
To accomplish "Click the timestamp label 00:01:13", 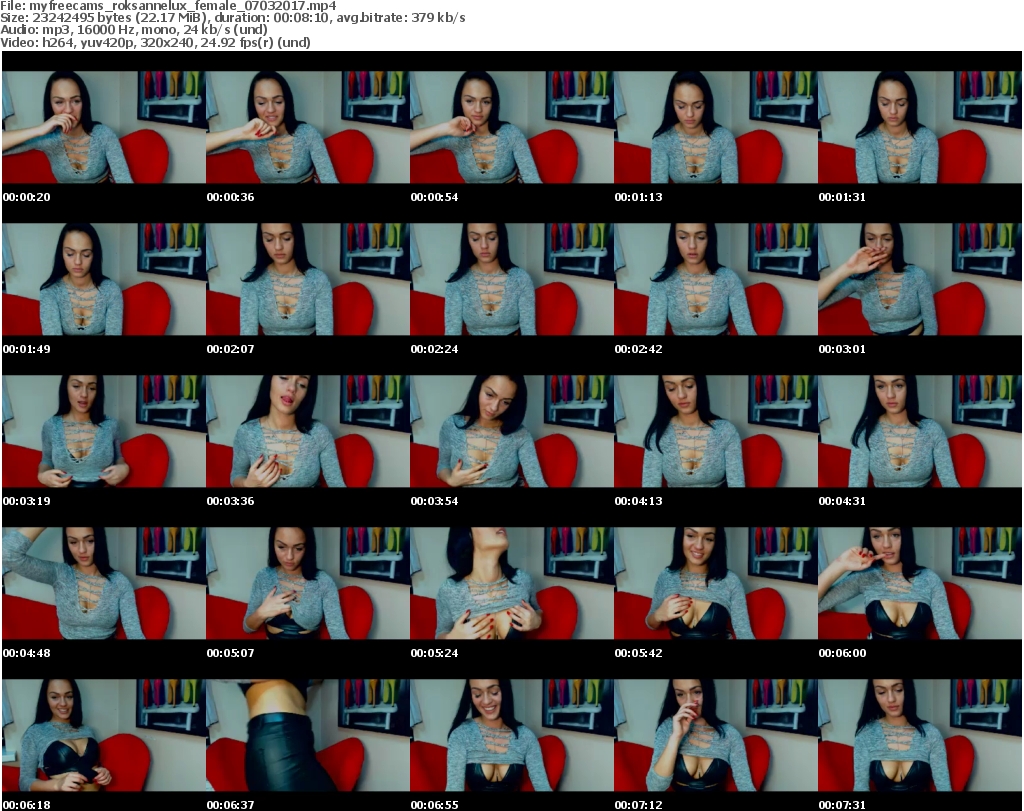I will pos(638,197).
